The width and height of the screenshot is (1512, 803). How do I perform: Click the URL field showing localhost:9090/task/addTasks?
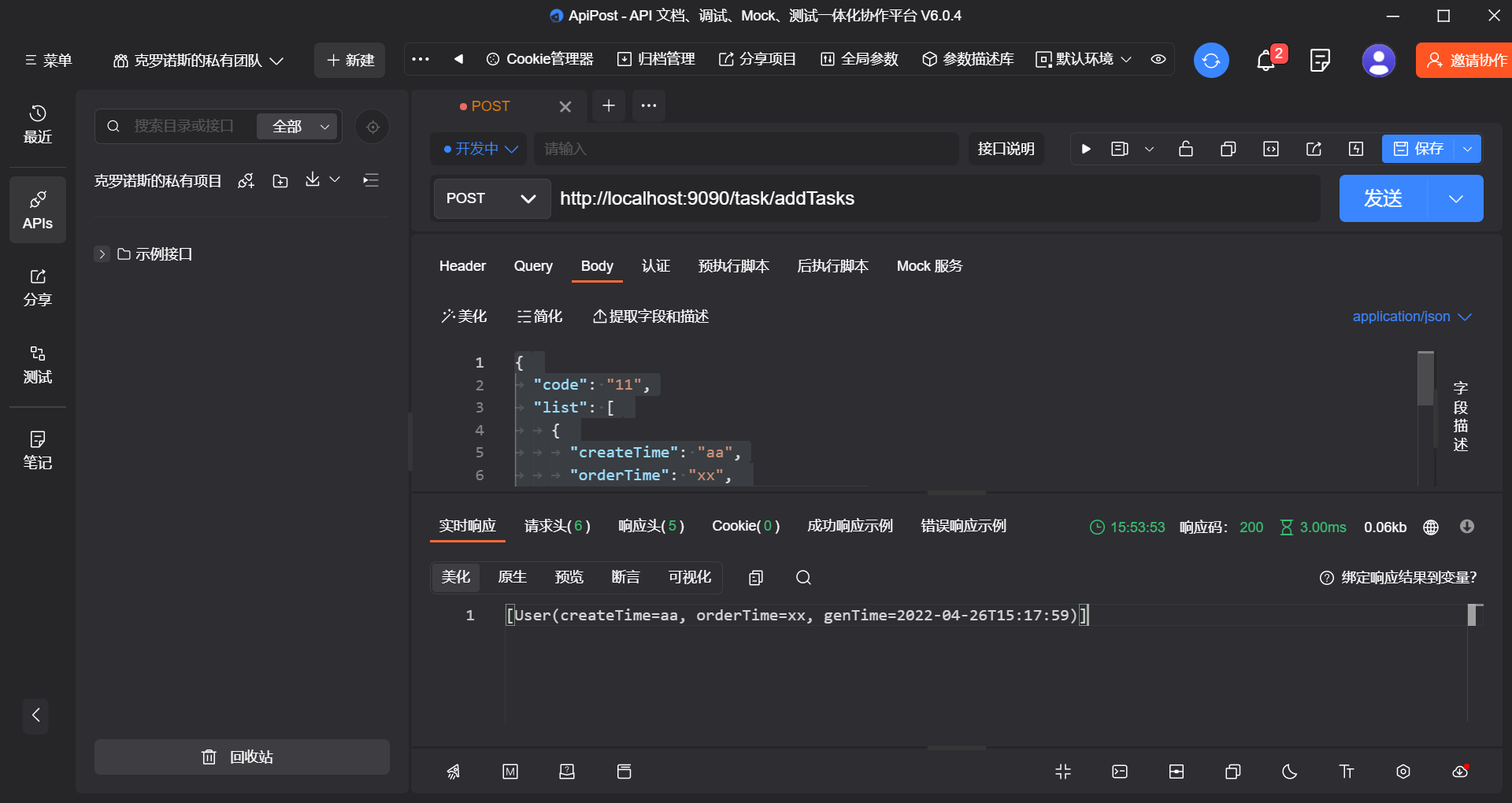[866, 198]
